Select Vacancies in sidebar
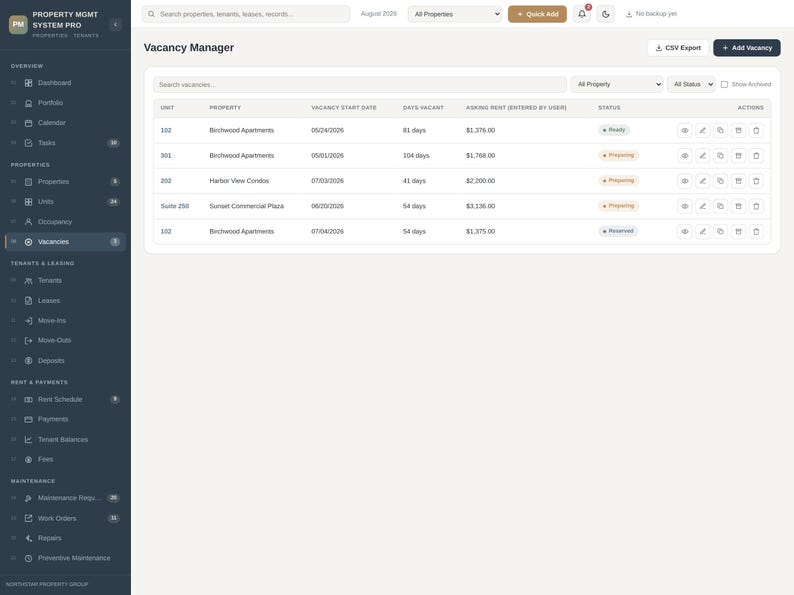Screen dimensions: 794x595 [x=65, y=242]
